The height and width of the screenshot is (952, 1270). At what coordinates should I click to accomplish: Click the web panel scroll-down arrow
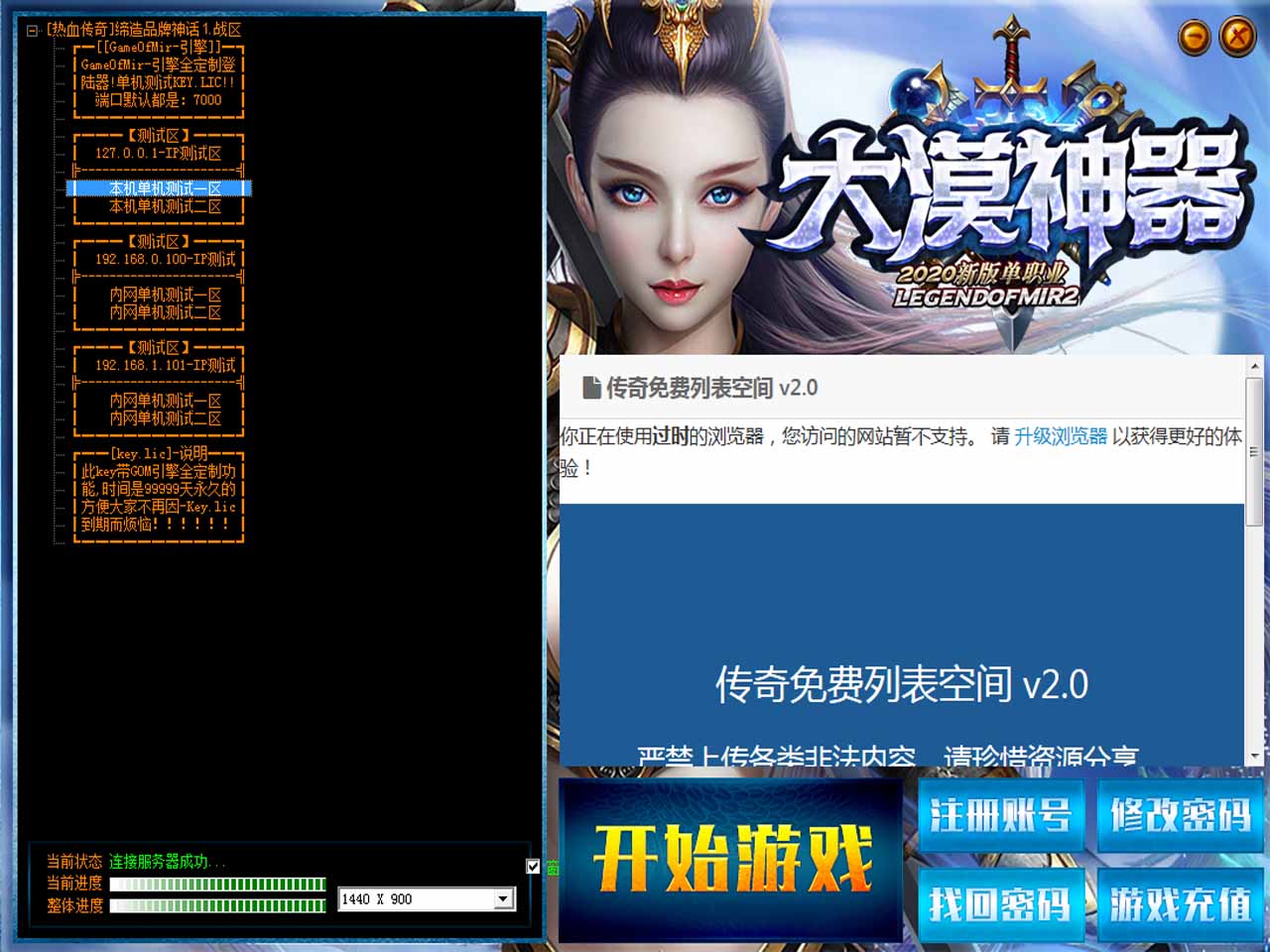coord(1255,756)
